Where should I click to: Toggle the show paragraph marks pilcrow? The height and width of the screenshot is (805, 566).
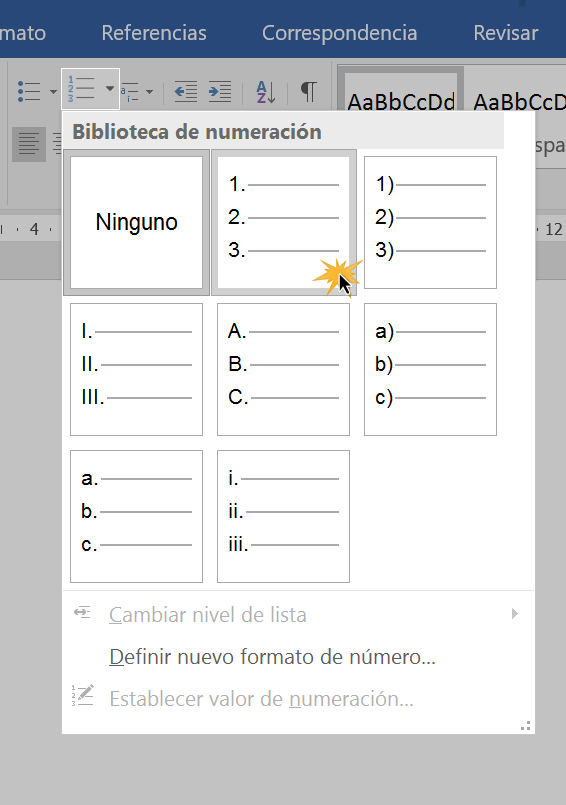coord(308,91)
